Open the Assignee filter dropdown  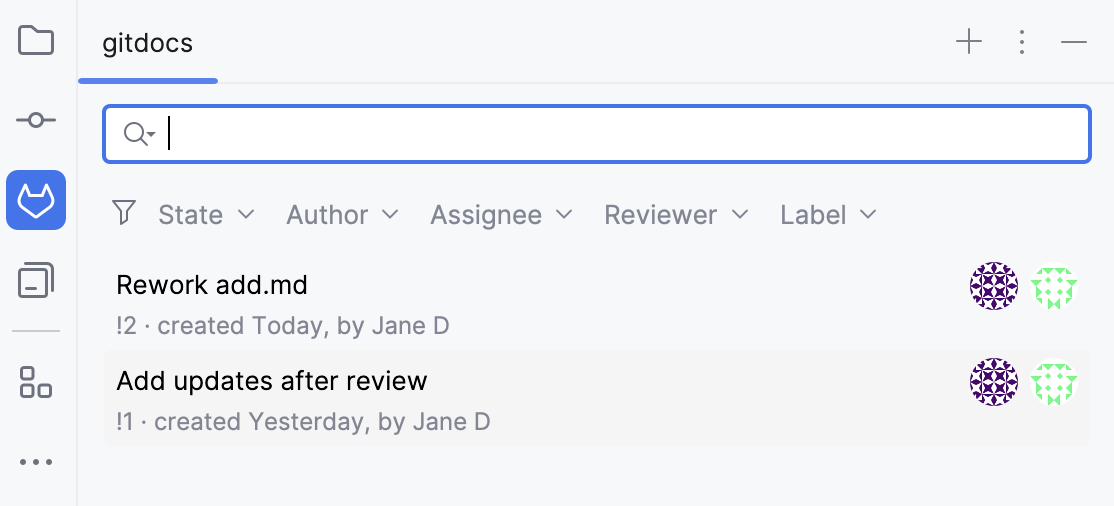point(501,215)
